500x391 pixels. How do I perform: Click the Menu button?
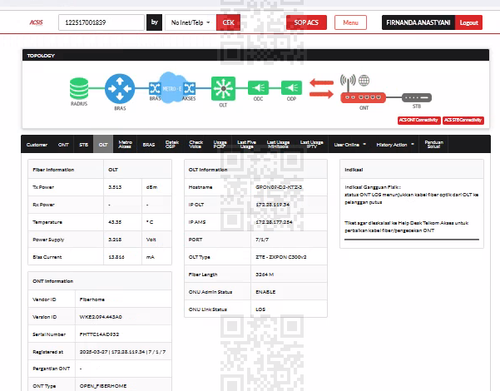pos(351,22)
